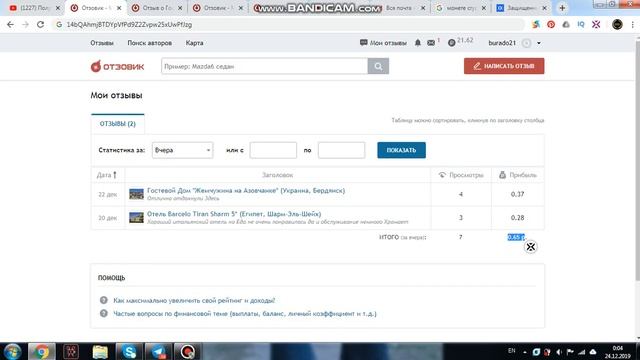640x360 pixels.
Task: Open review Отель Barcelo Tiran Sharm 5*
Action: [x=234, y=214]
